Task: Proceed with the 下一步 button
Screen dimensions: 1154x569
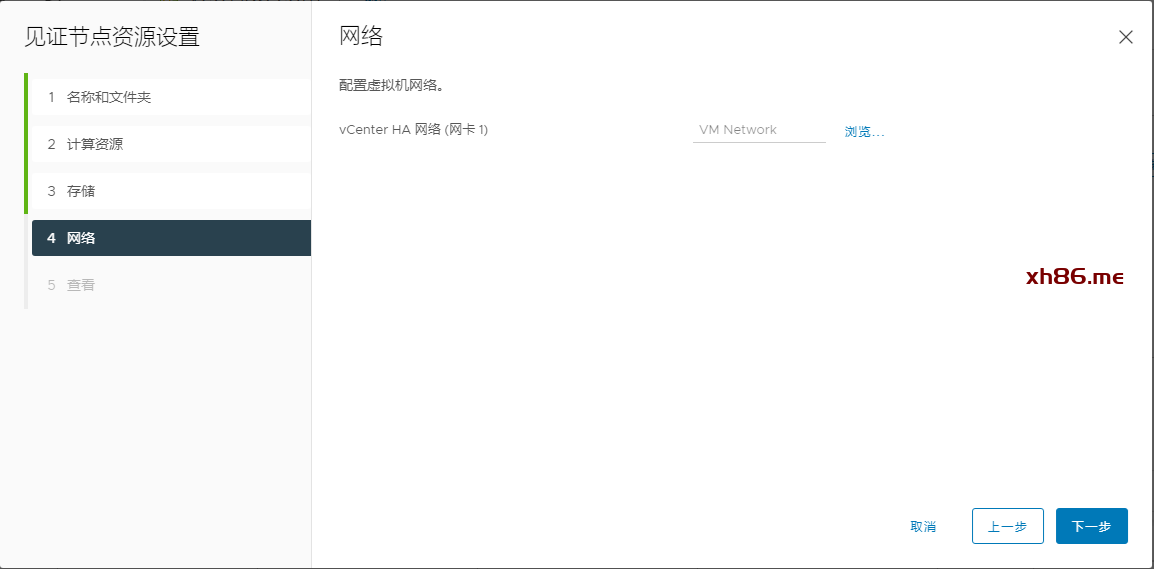Action: tap(1091, 526)
